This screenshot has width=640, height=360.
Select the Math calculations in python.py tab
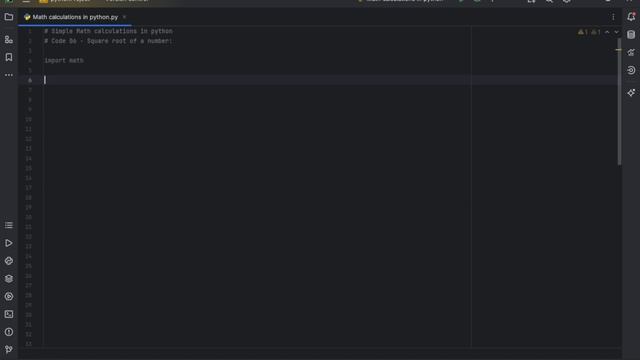tap(75, 17)
